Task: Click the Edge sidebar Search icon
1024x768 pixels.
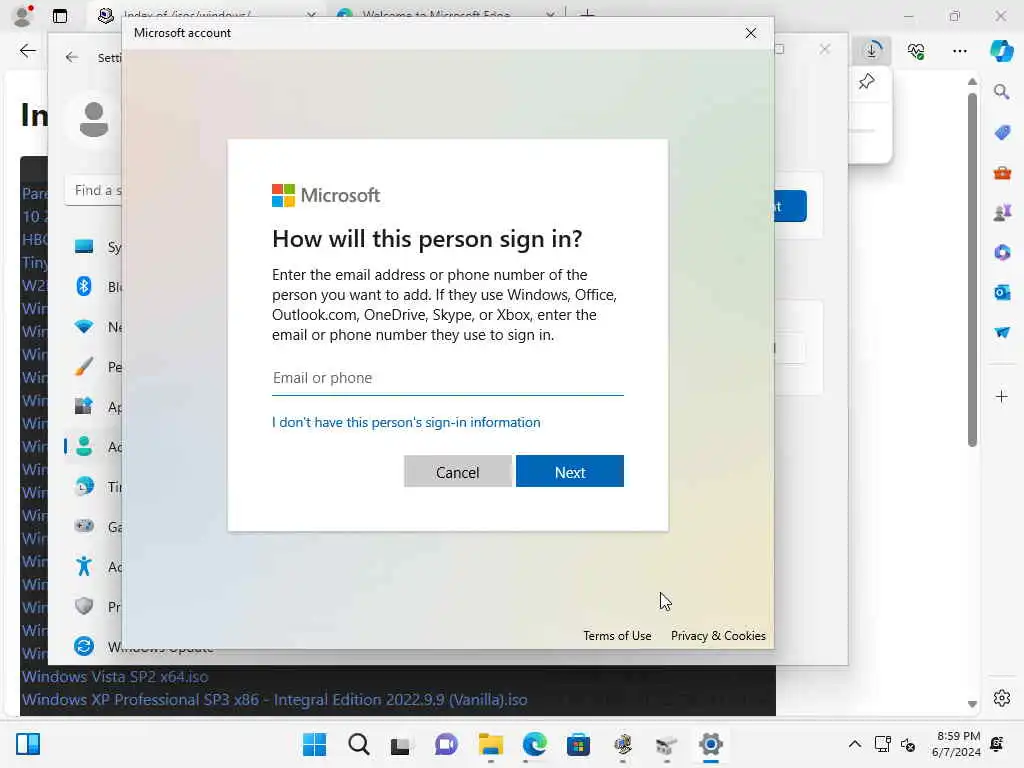Action: 1002,92
